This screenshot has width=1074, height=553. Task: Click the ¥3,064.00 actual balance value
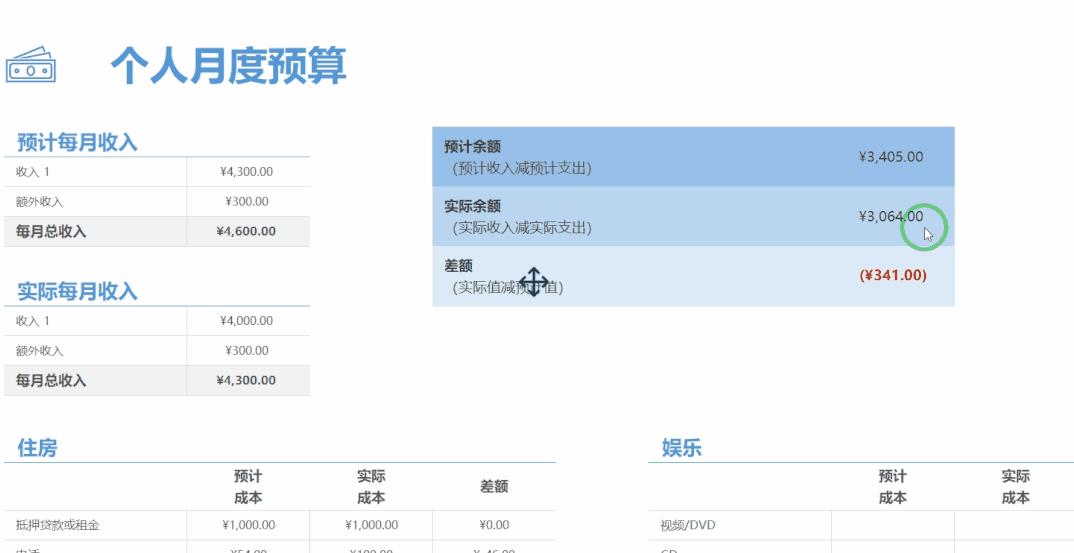coord(890,216)
